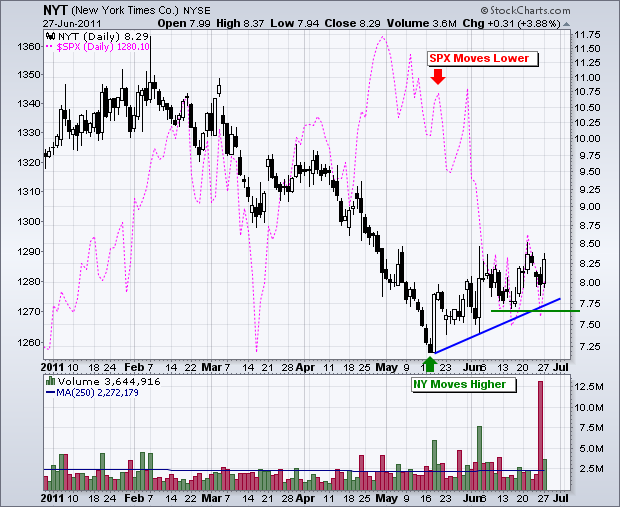Click the Apr label on price chart date axis

(x=305, y=367)
